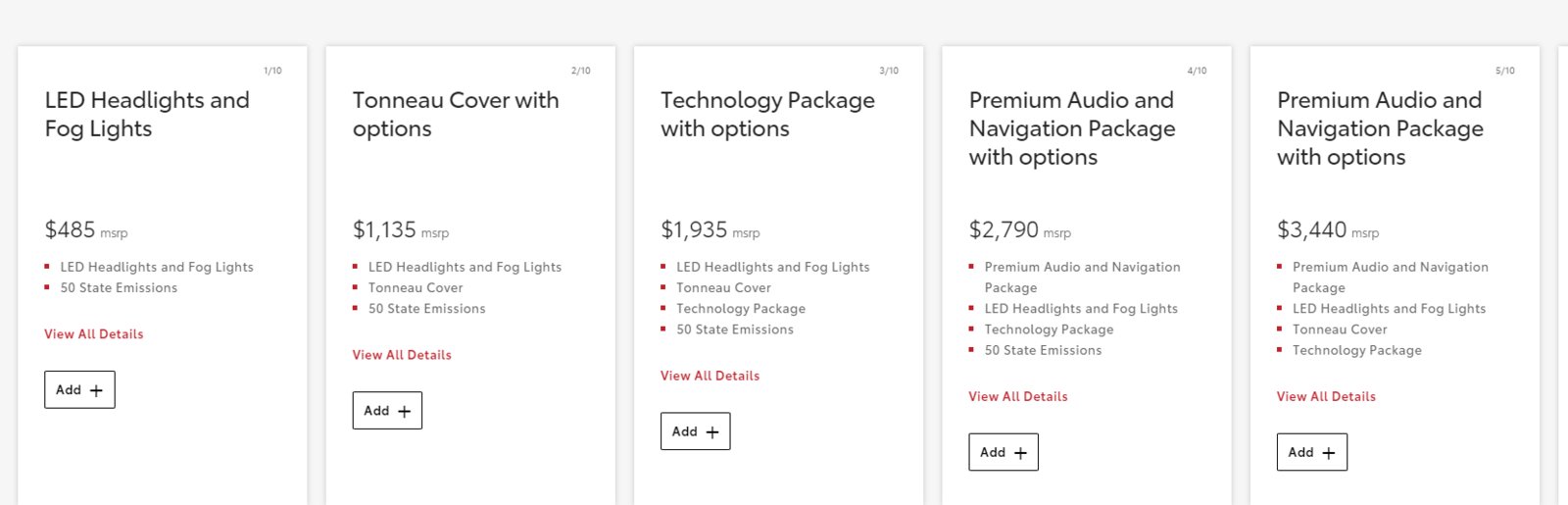The height and width of the screenshot is (505, 1568).
Task: Click plus icon on $1,135 package card
Action: click(404, 412)
